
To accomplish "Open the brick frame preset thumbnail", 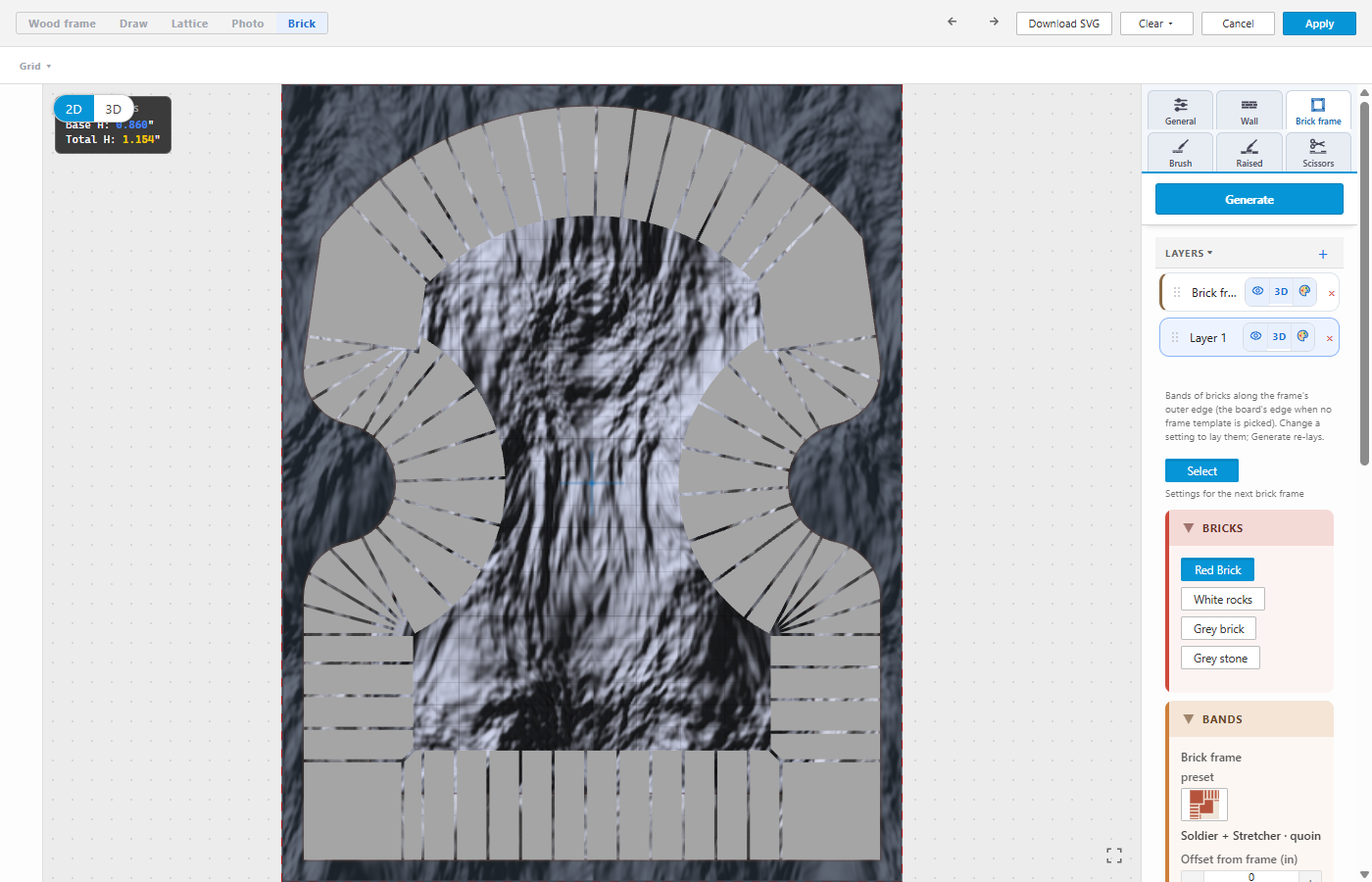I will tap(1204, 805).
